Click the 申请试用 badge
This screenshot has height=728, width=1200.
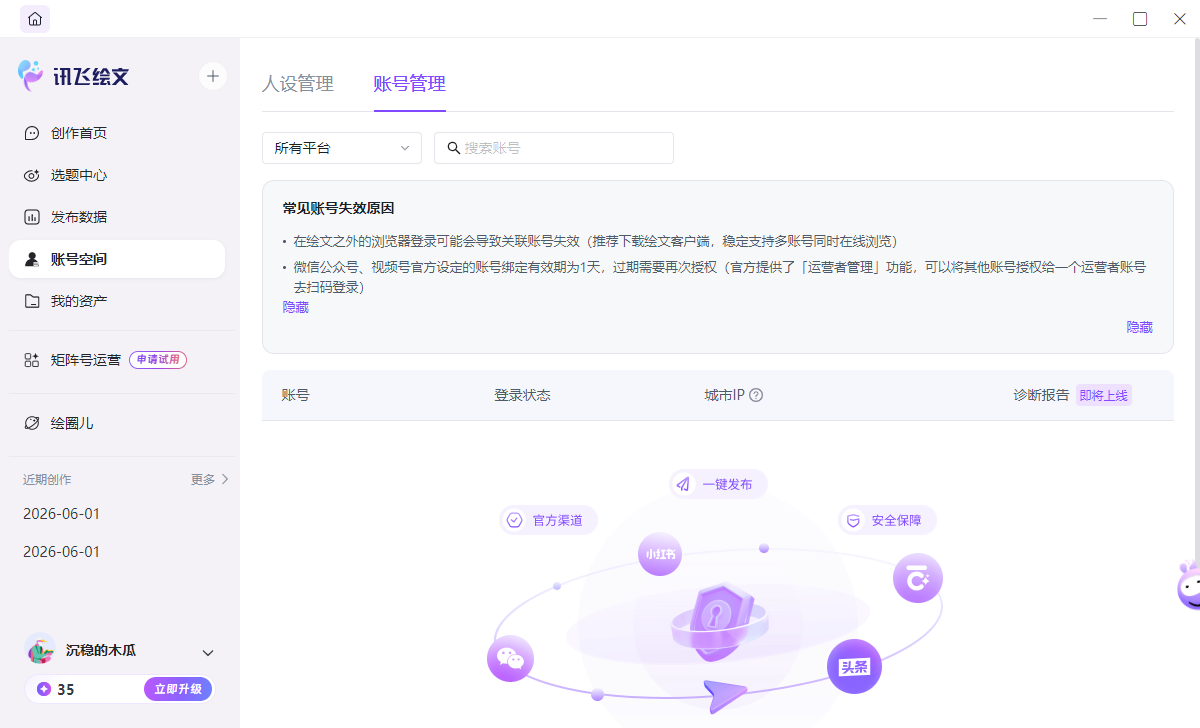coord(158,360)
